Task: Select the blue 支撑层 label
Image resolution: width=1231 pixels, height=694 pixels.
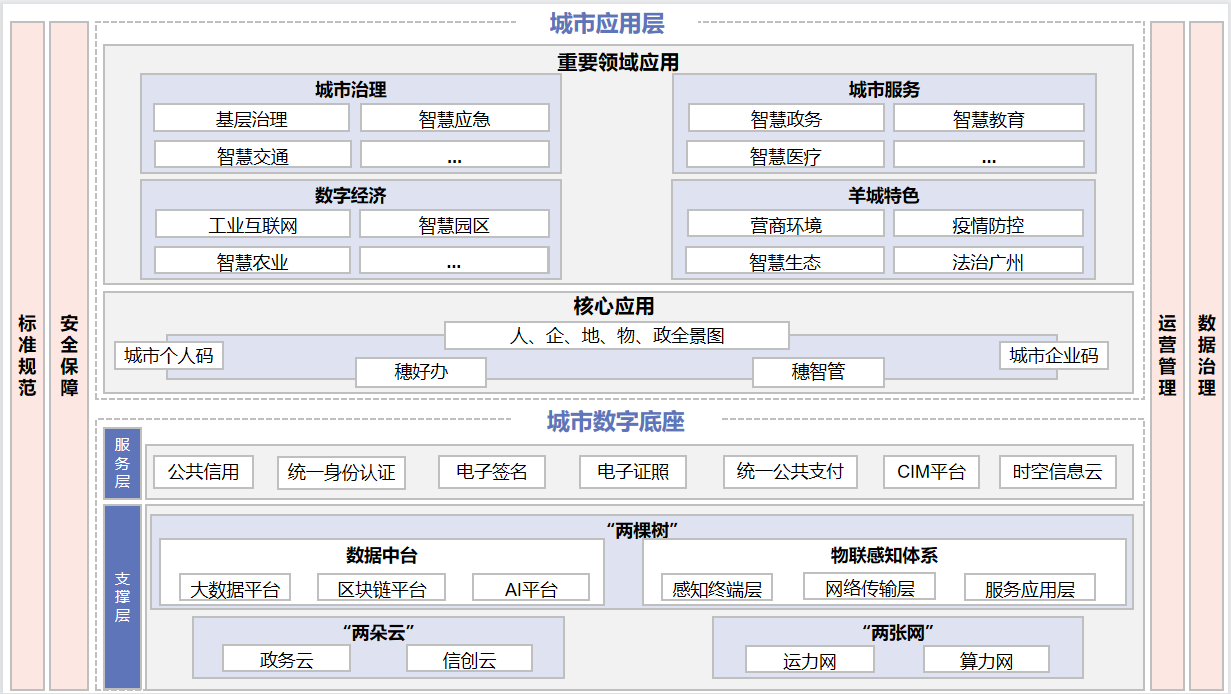Action: (122, 597)
